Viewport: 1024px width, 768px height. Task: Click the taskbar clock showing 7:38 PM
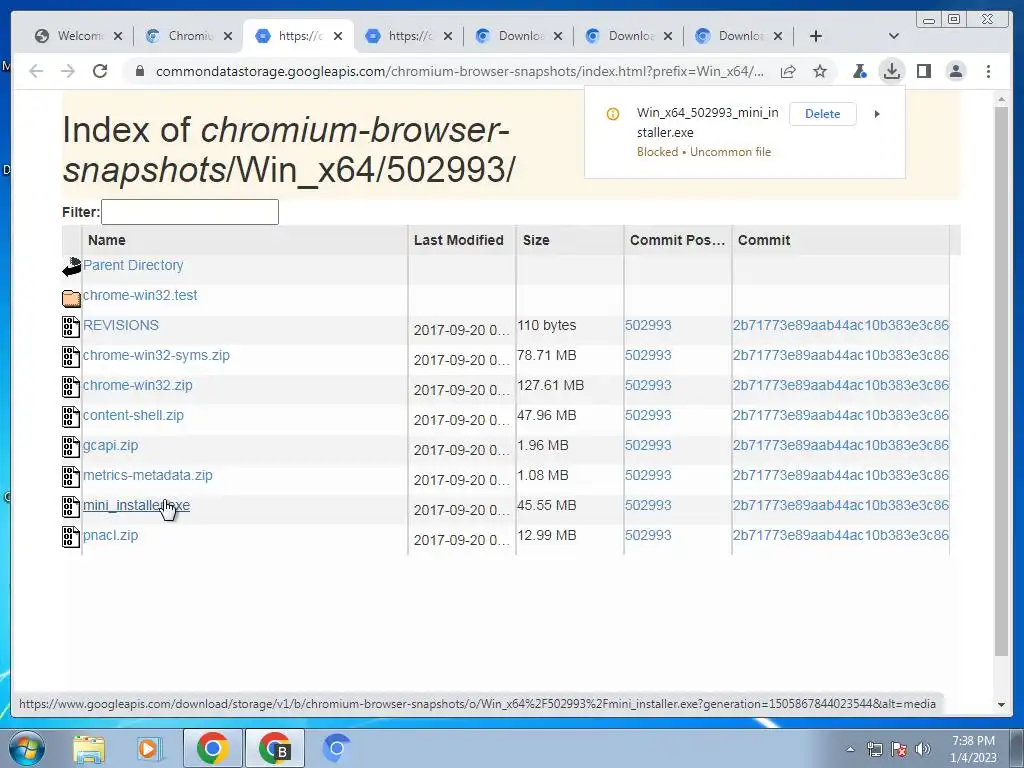(973, 749)
